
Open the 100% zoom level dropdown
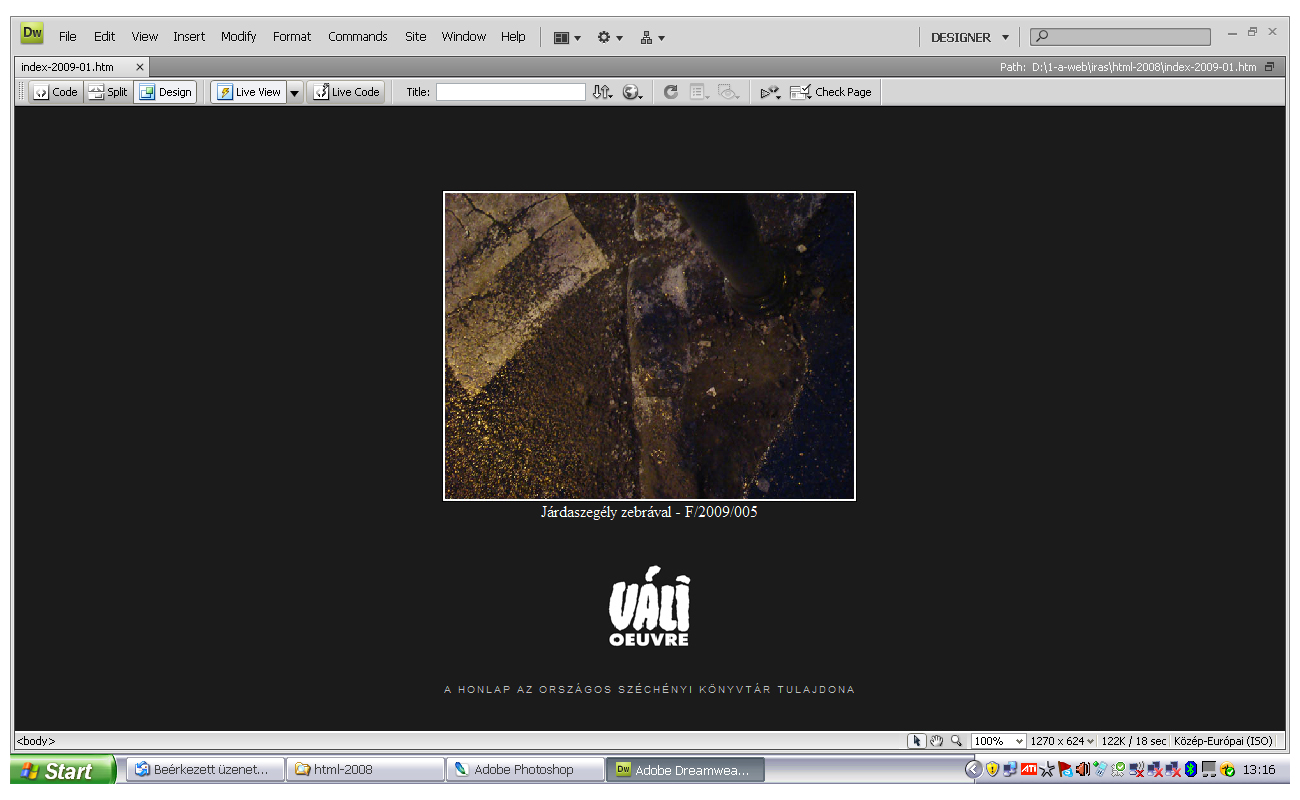point(999,741)
